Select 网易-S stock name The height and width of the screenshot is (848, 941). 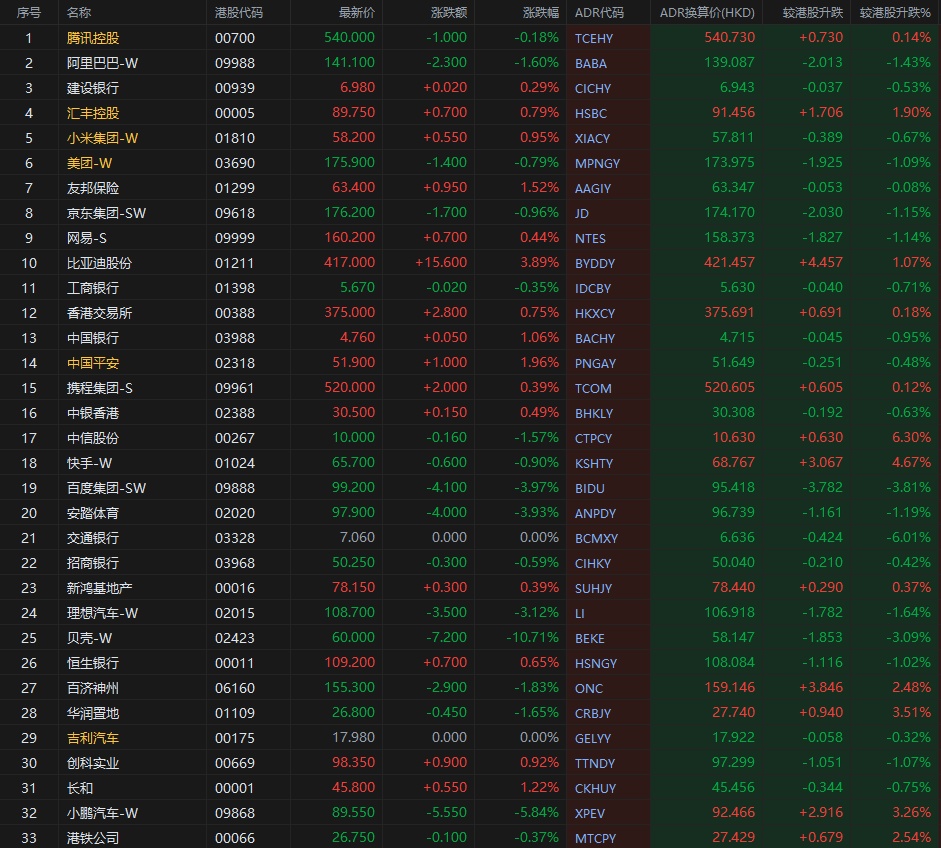click(86, 238)
